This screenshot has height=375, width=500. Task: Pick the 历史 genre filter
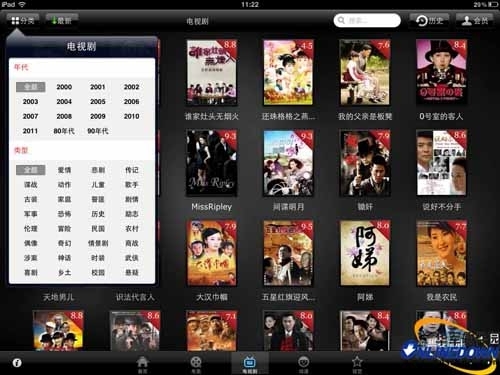coord(98,214)
